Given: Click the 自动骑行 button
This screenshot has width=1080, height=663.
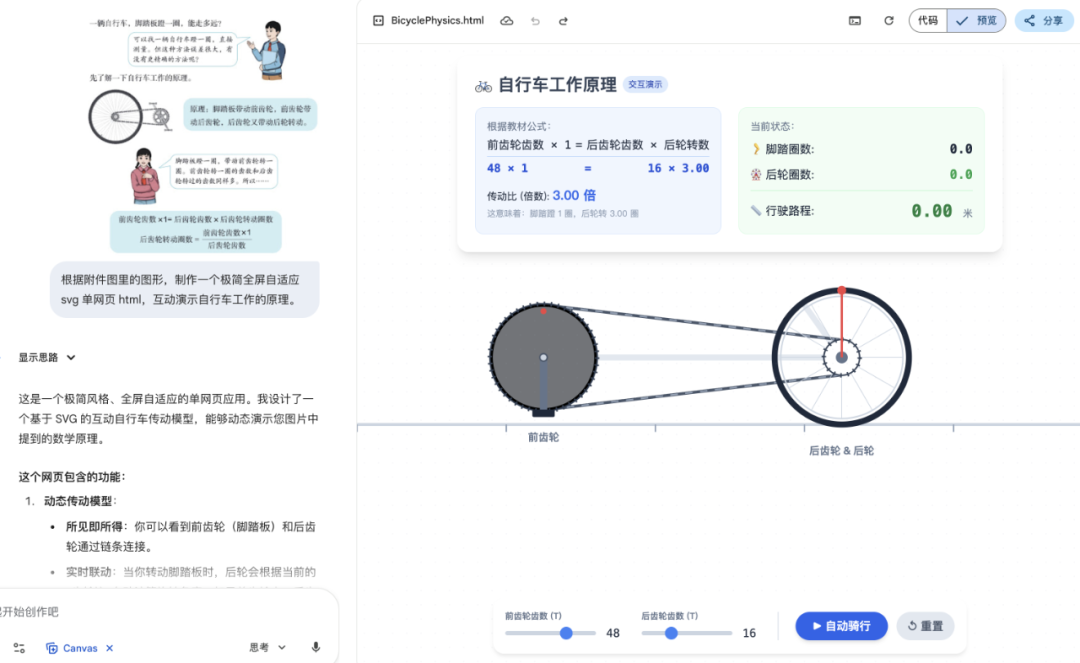Looking at the screenshot, I should [841, 625].
